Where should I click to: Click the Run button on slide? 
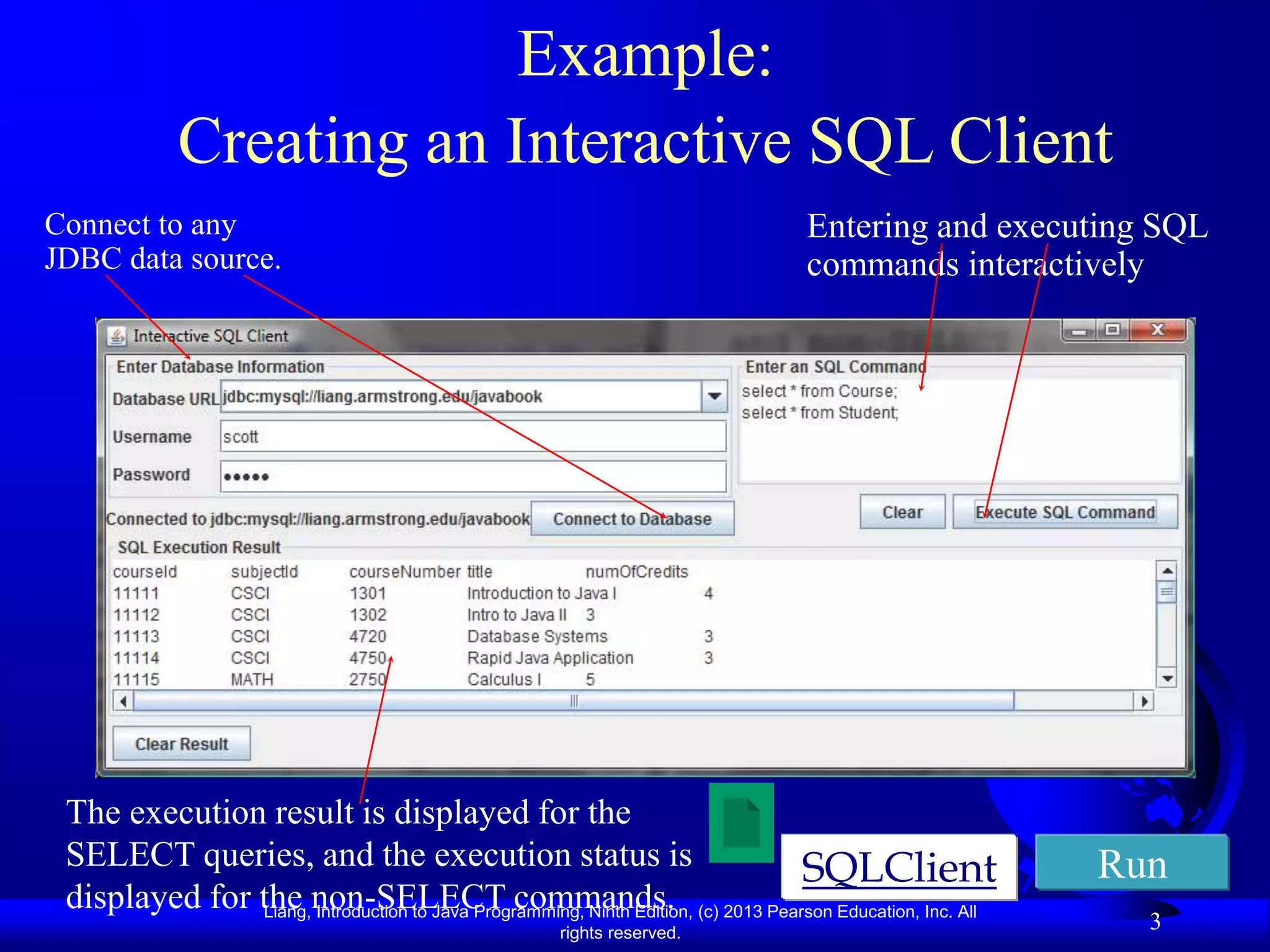1132,863
